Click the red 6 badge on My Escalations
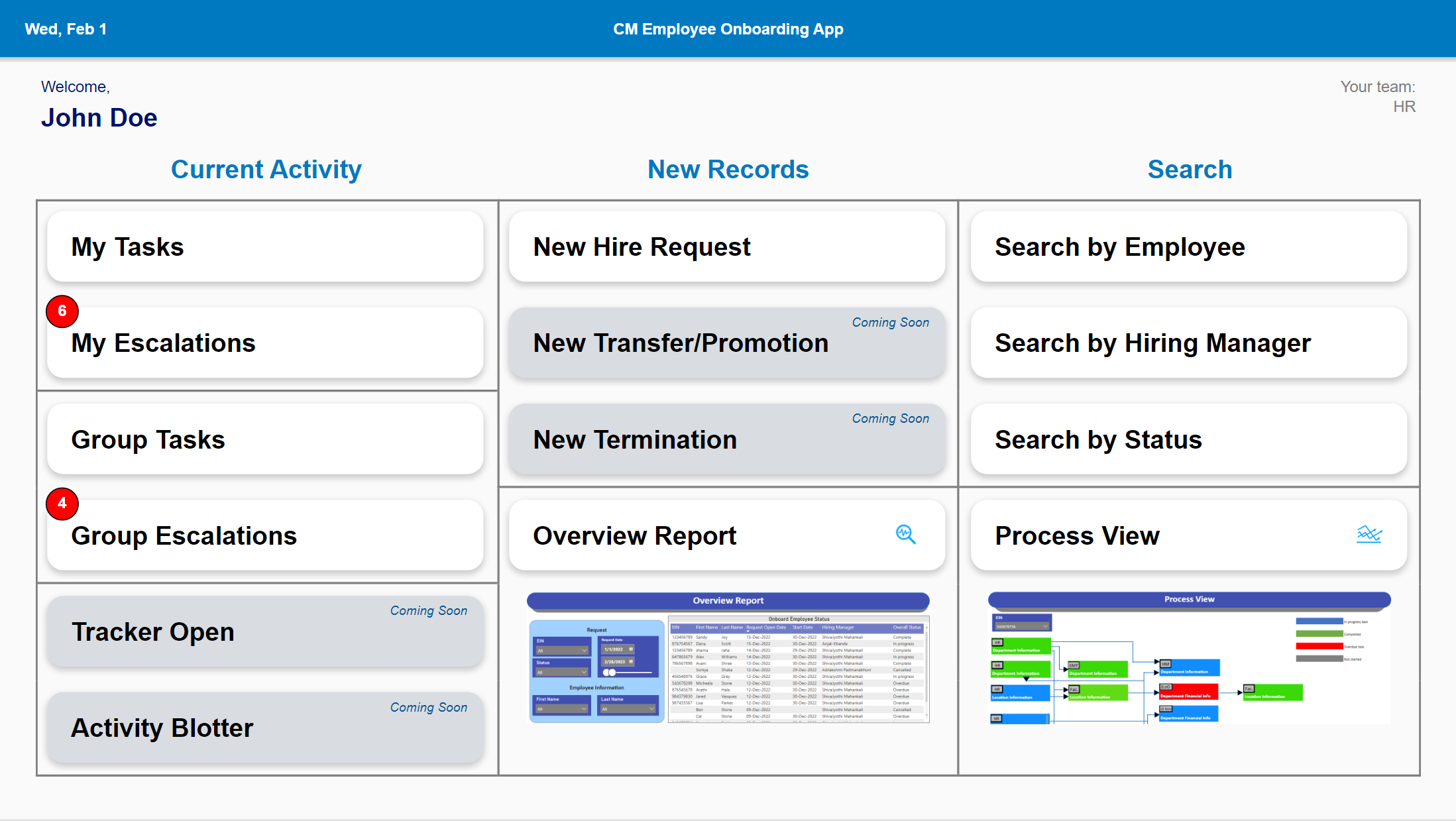The image size is (1456, 821). tap(62, 311)
